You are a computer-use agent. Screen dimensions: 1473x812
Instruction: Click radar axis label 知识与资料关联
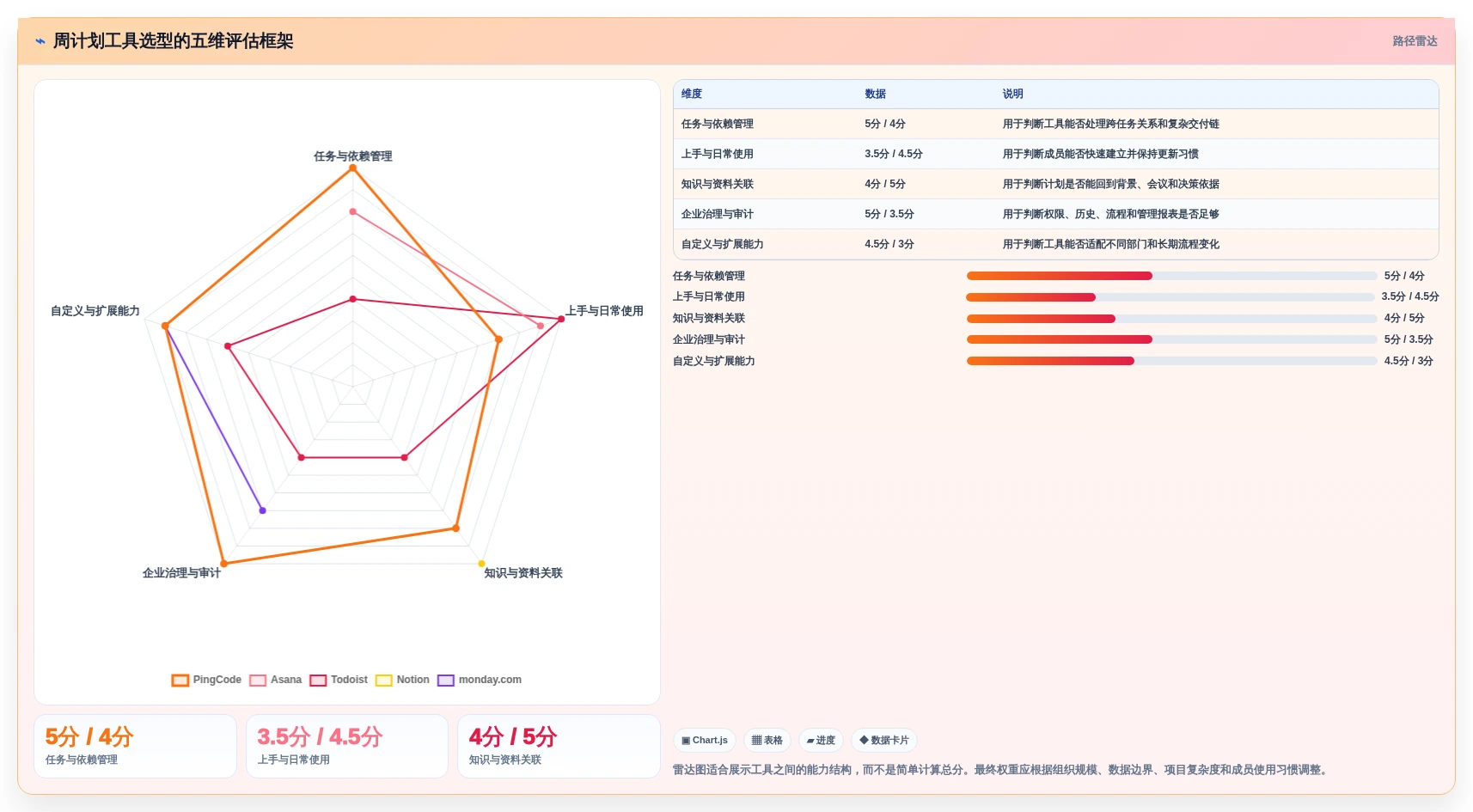pyautogui.click(x=523, y=573)
